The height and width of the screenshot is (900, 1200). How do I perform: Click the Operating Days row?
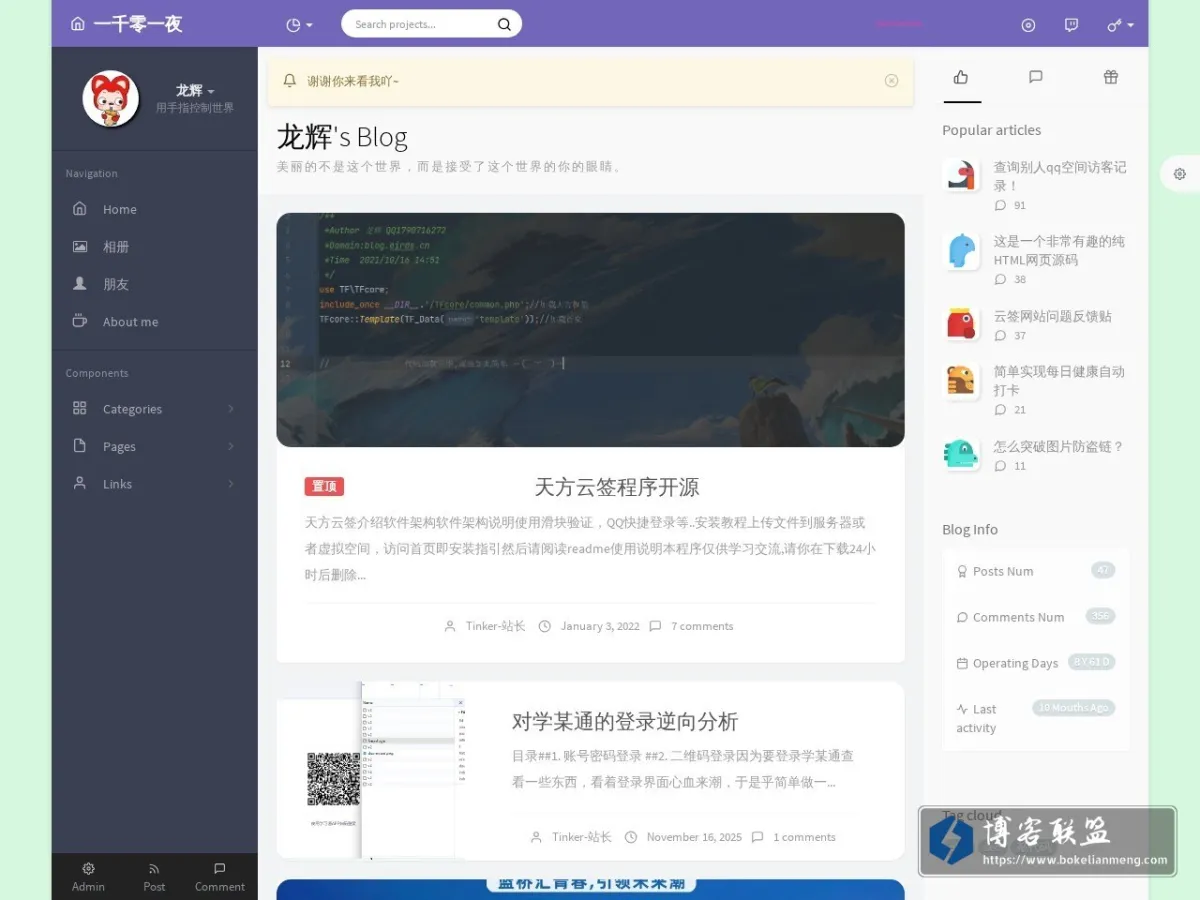1036,663
